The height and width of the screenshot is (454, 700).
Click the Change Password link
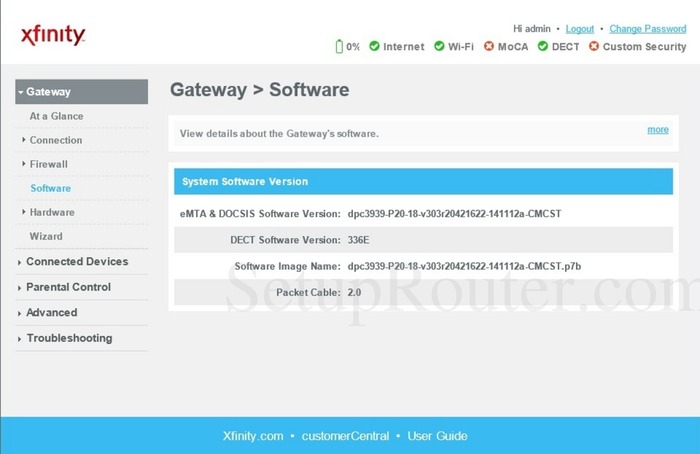click(648, 29)
